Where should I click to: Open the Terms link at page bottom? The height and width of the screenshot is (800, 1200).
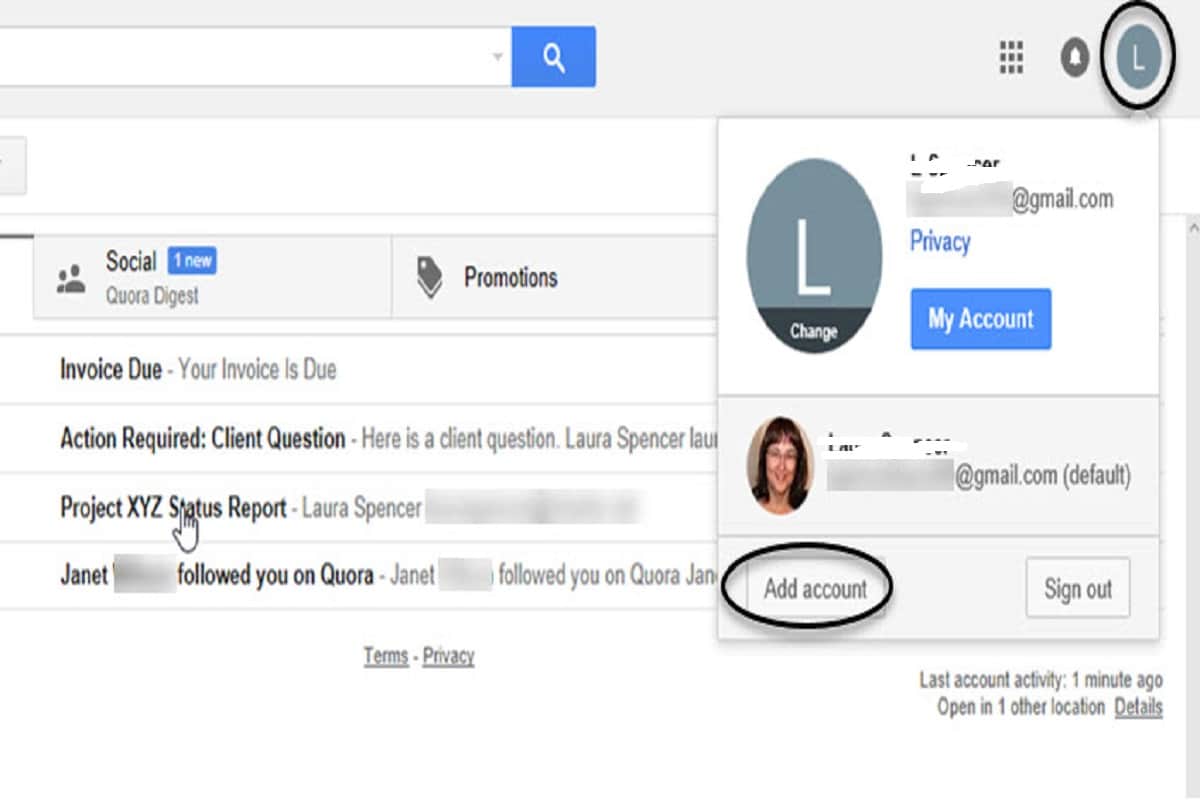pyautogui.click(x=386, y=655)
